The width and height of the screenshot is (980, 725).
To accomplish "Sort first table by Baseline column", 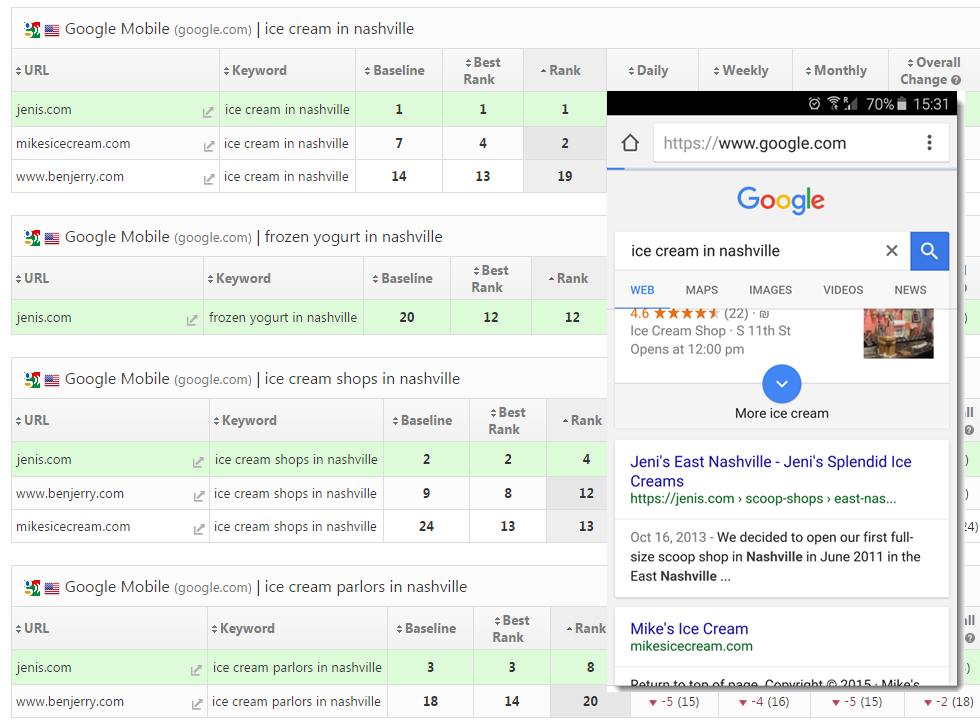I will click(398, 71).
